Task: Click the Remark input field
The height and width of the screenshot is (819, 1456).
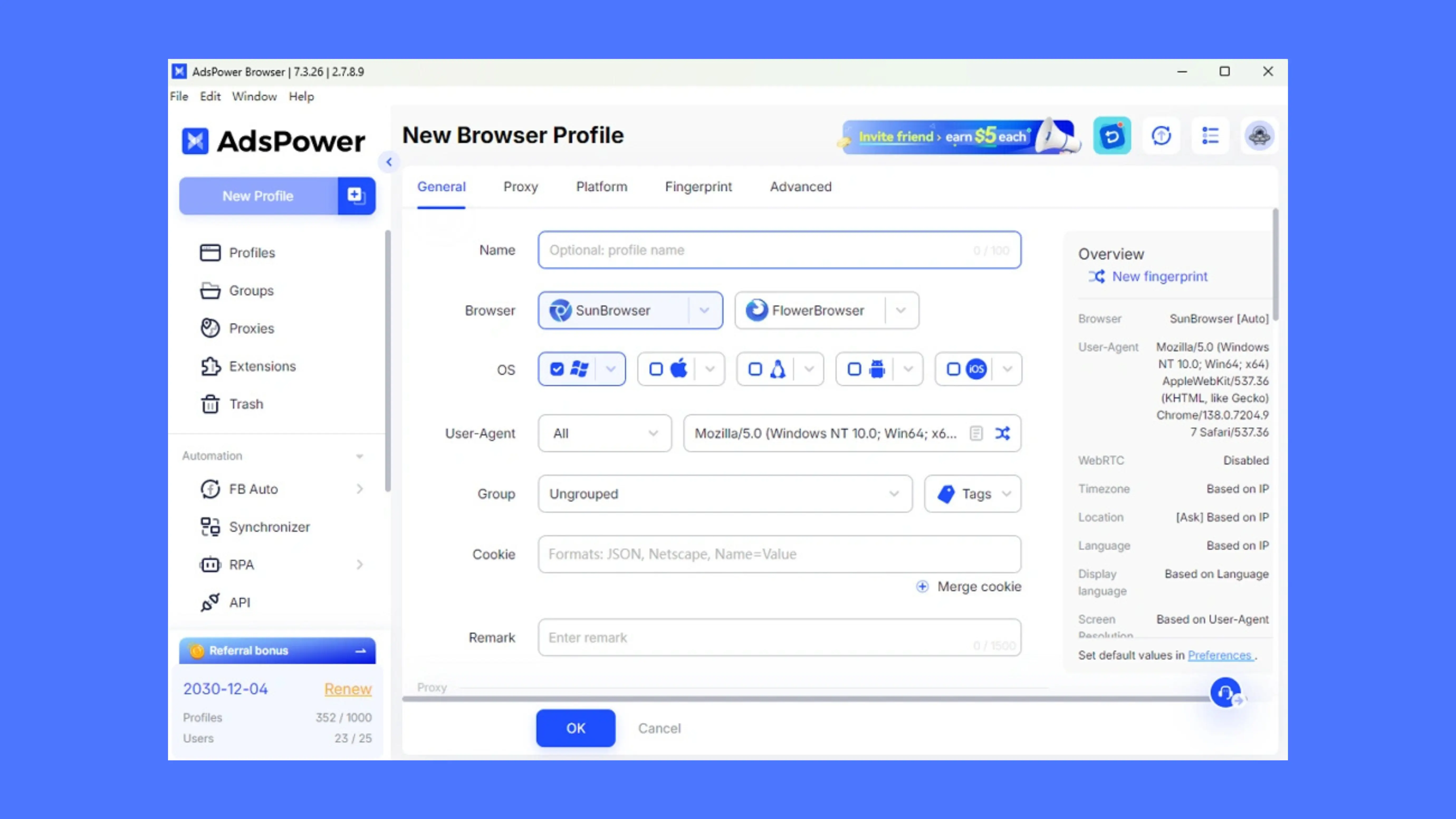Action: [779, 638]
